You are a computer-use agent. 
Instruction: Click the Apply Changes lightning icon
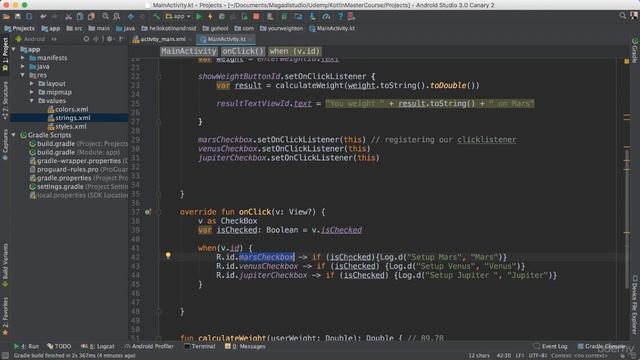click(210, 17)
